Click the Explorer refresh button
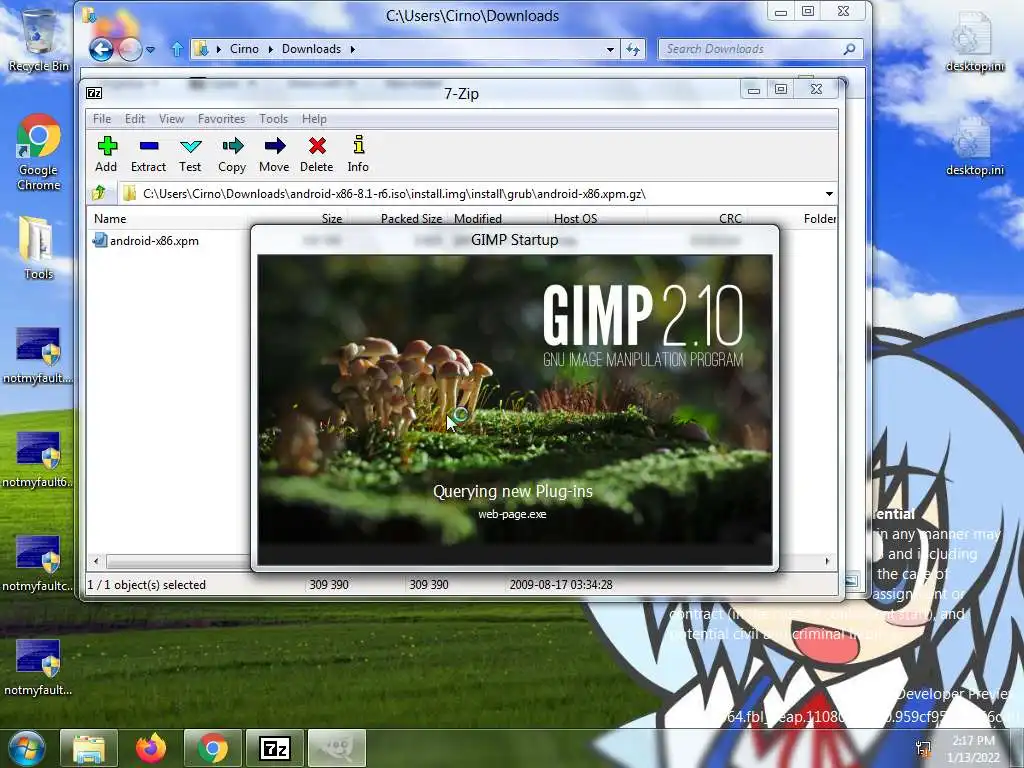 point(633,49)
